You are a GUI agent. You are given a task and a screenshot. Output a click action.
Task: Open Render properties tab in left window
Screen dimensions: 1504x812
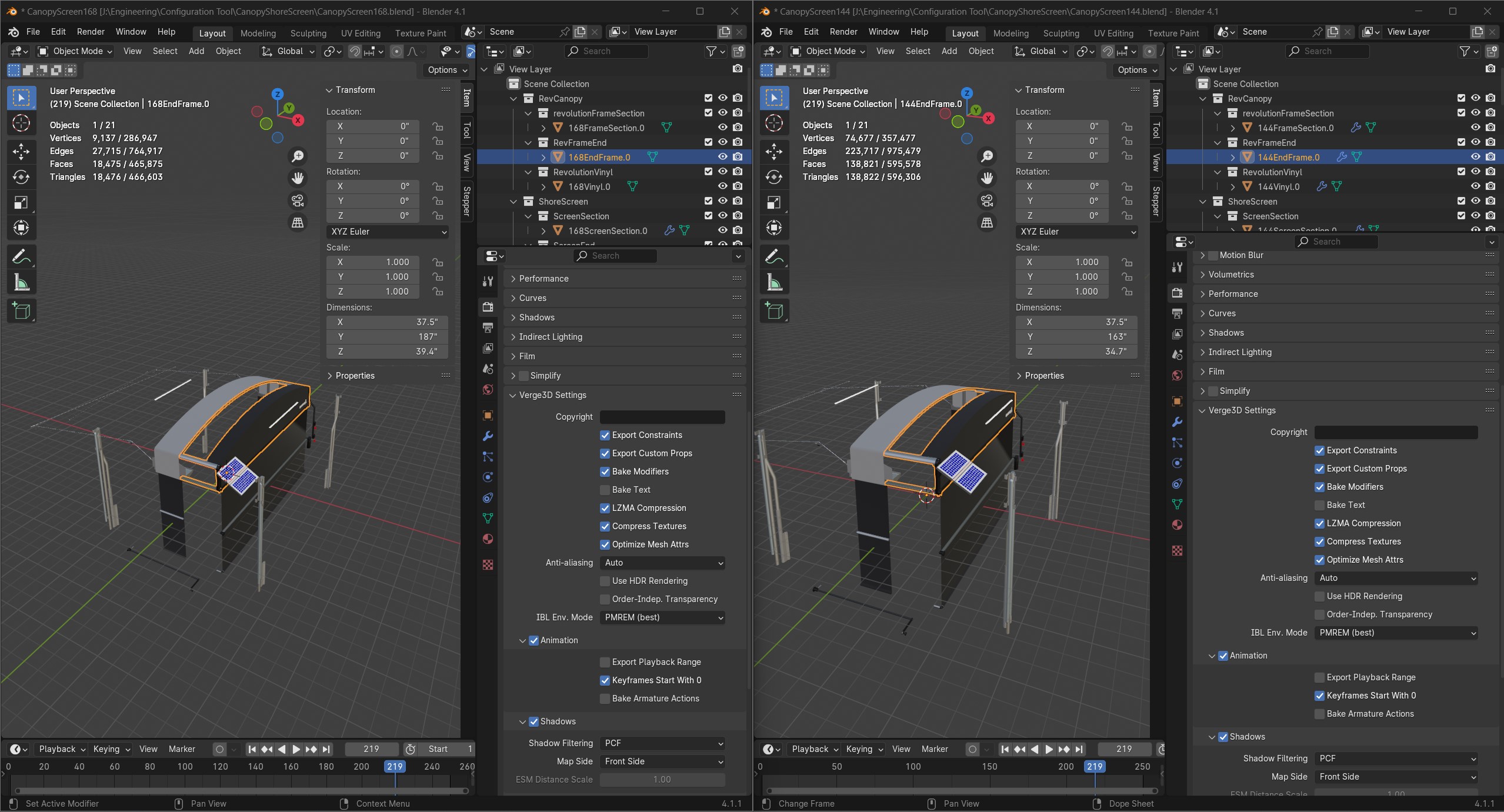(488, 306)
